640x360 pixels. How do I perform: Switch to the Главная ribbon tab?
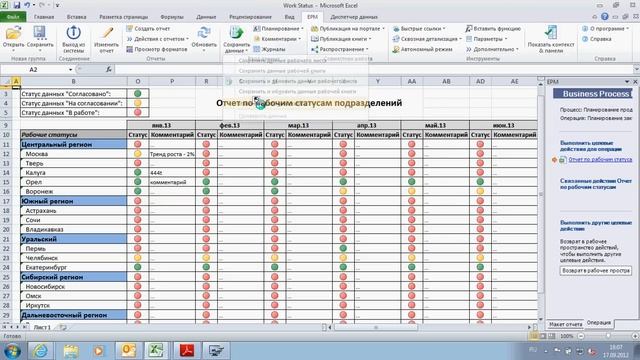[44, 17]
